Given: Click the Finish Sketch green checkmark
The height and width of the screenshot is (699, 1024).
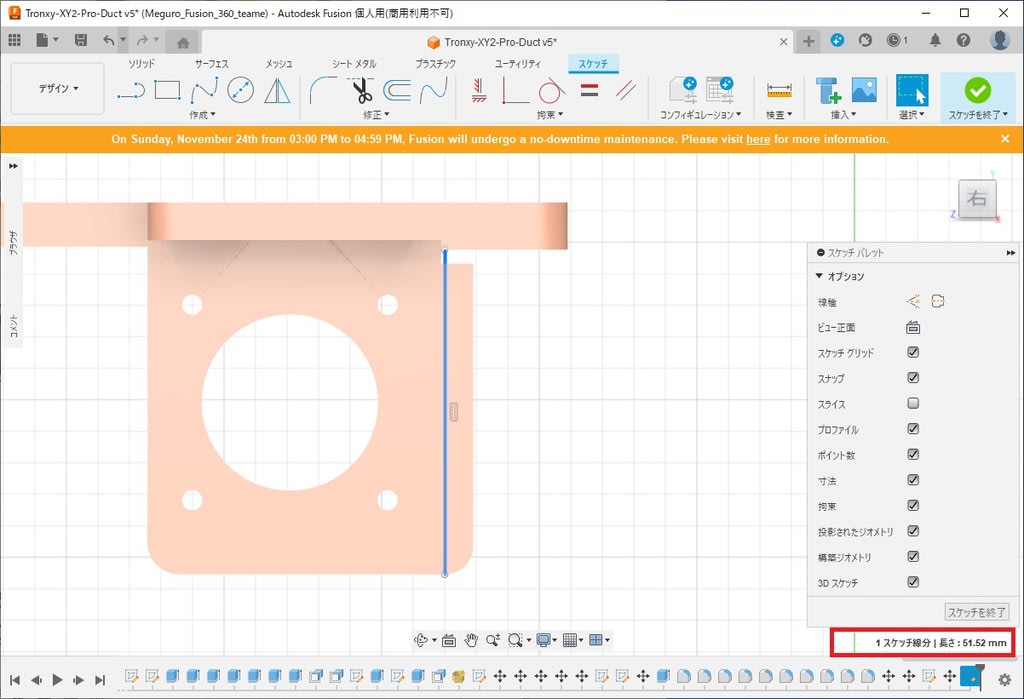Looking at the screenshot, I should (x=978, y=90).
